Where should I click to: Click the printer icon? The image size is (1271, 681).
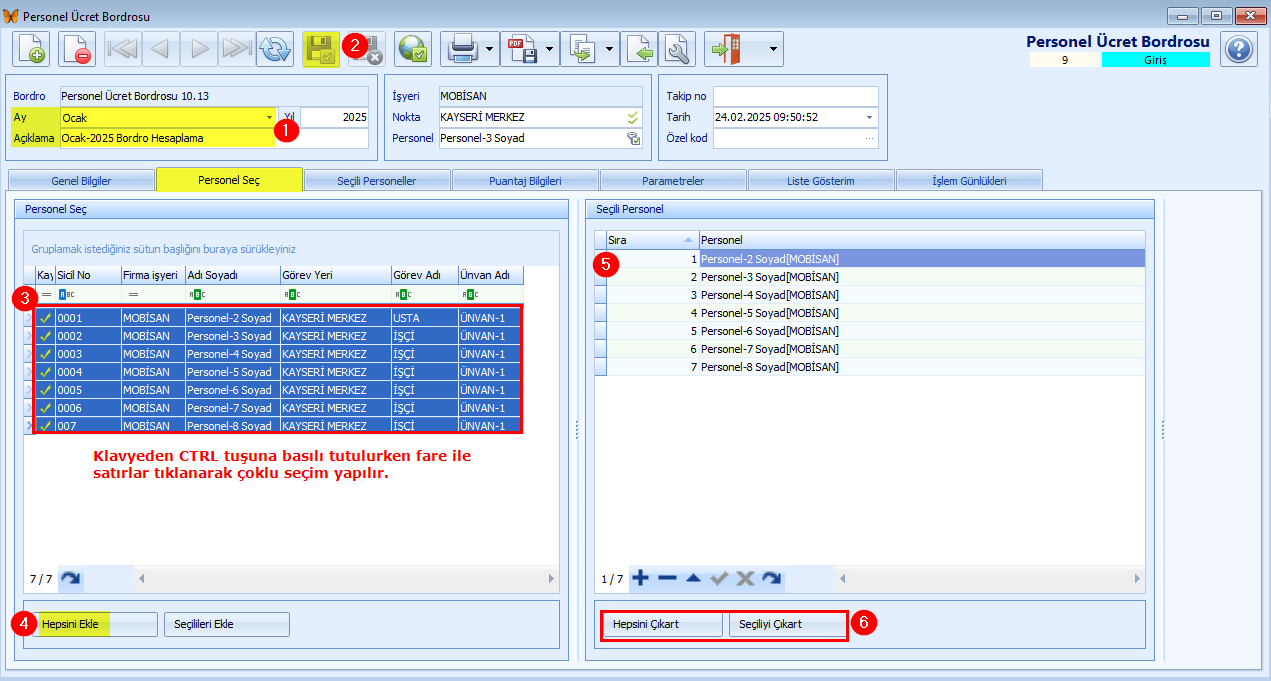[x=461, y=49]
